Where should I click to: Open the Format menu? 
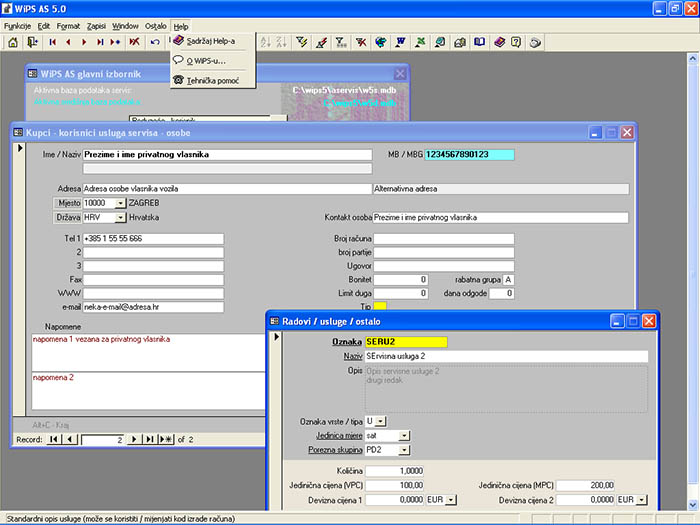point(68,26)
